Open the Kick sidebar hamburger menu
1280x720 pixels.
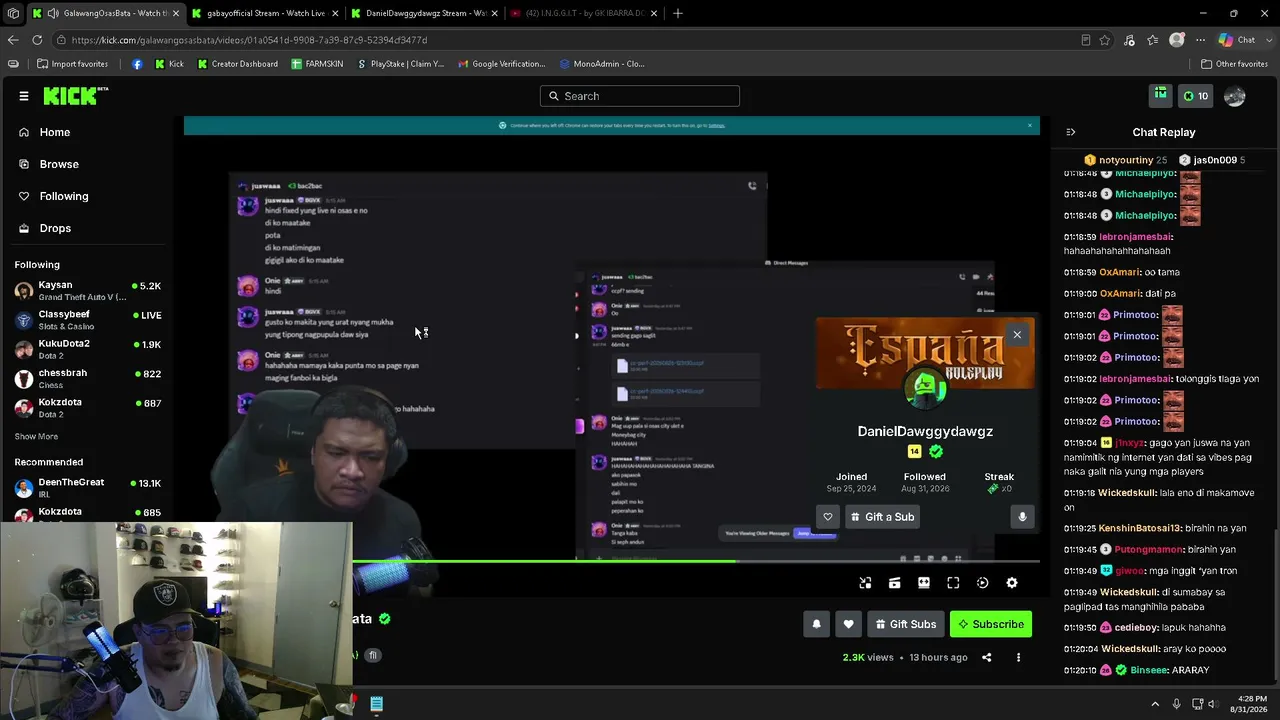[24, 96]
